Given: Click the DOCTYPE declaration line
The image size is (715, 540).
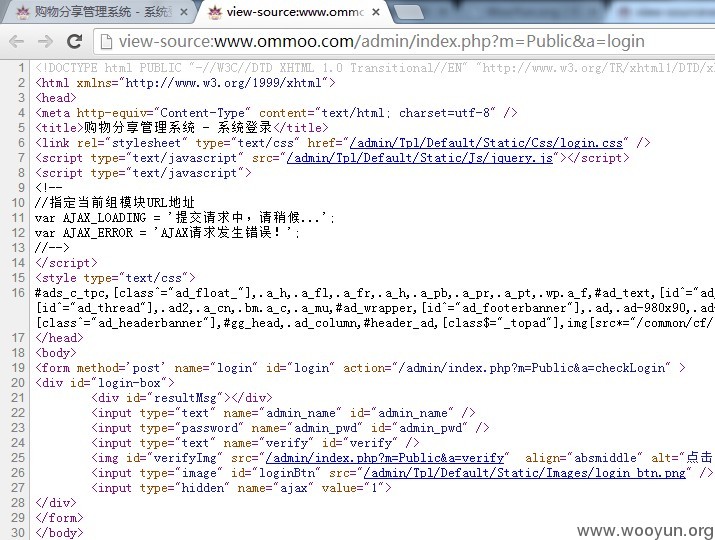Looking at the screenshot, I should pyautogui.click(x=374, y=68).
